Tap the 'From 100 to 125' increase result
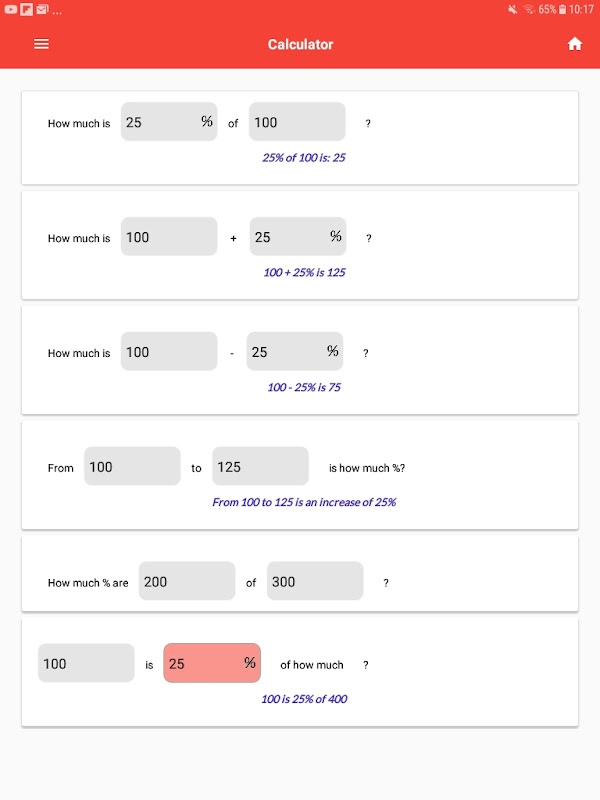600x800 pixels. pos(304,502)
